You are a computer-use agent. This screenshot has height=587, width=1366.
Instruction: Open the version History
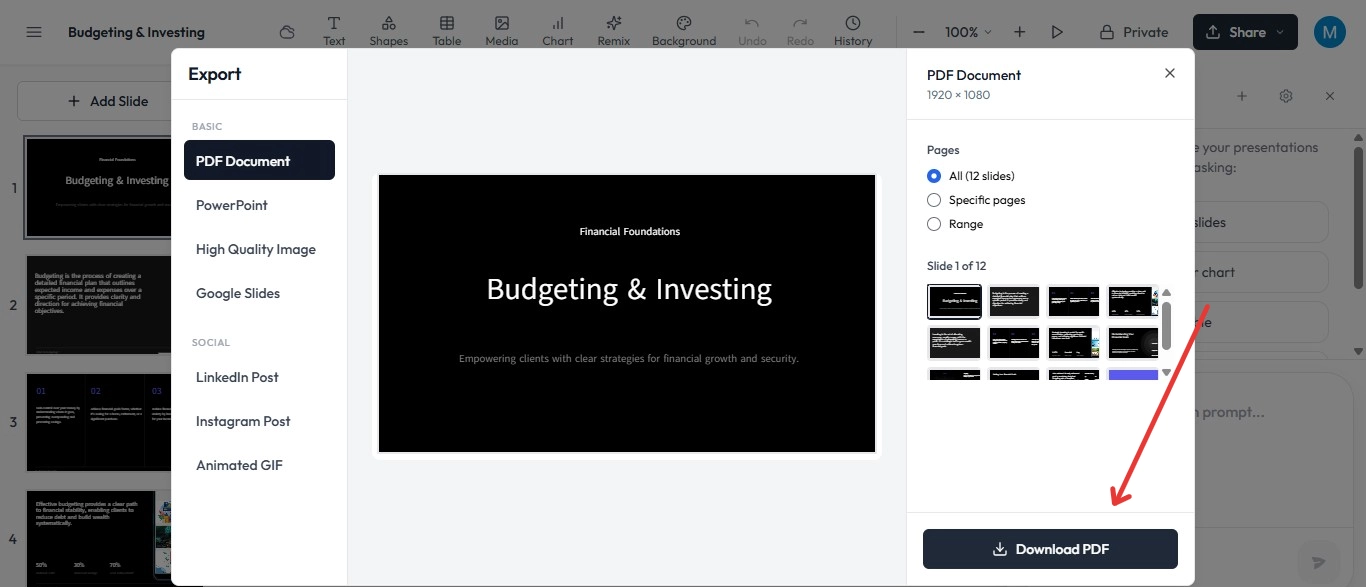pyautogui.click(x=853, y=31)
